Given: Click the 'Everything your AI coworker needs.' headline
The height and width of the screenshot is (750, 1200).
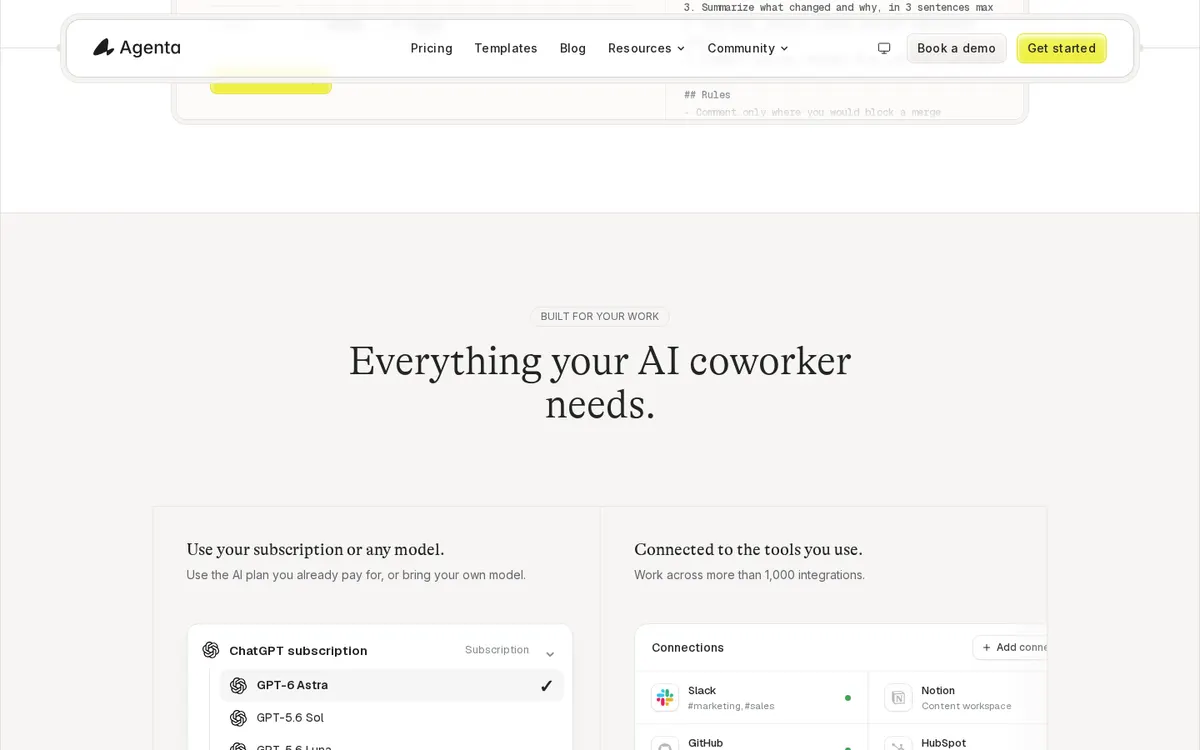Looking at the screenshot, I should tap(600, 382).
